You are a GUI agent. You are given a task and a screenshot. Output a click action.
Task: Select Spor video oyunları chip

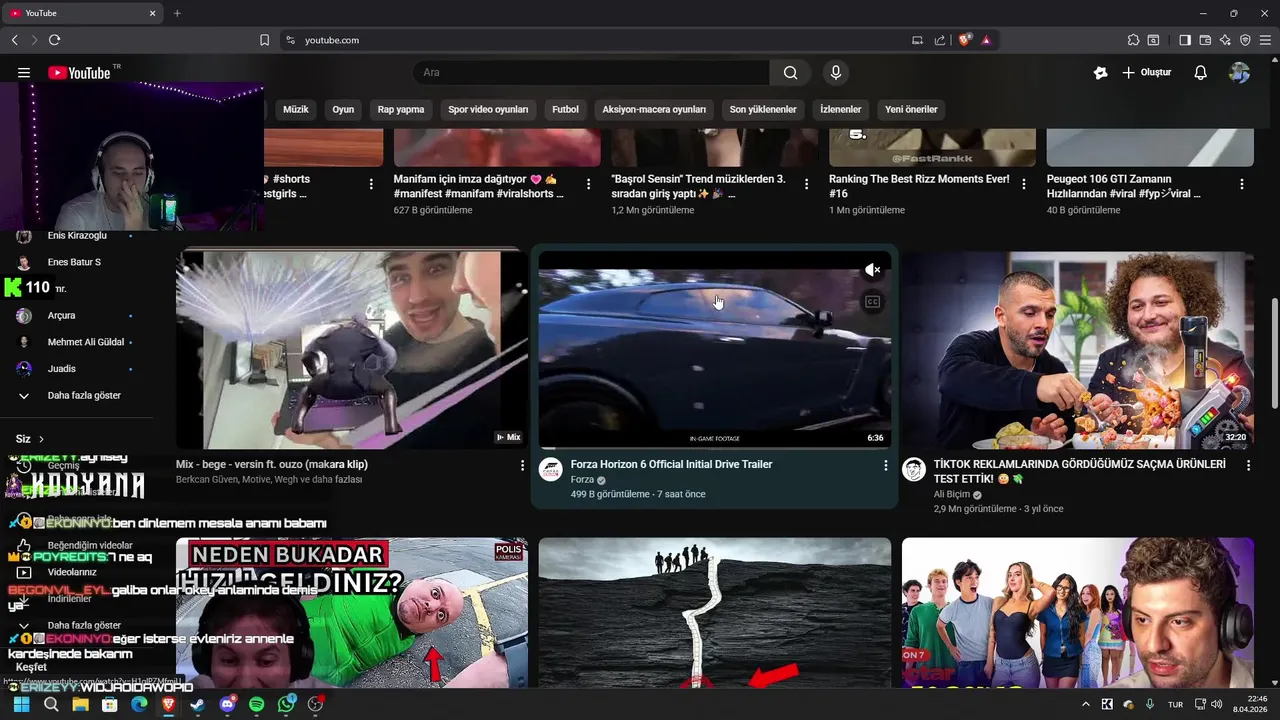coord(488,110)
